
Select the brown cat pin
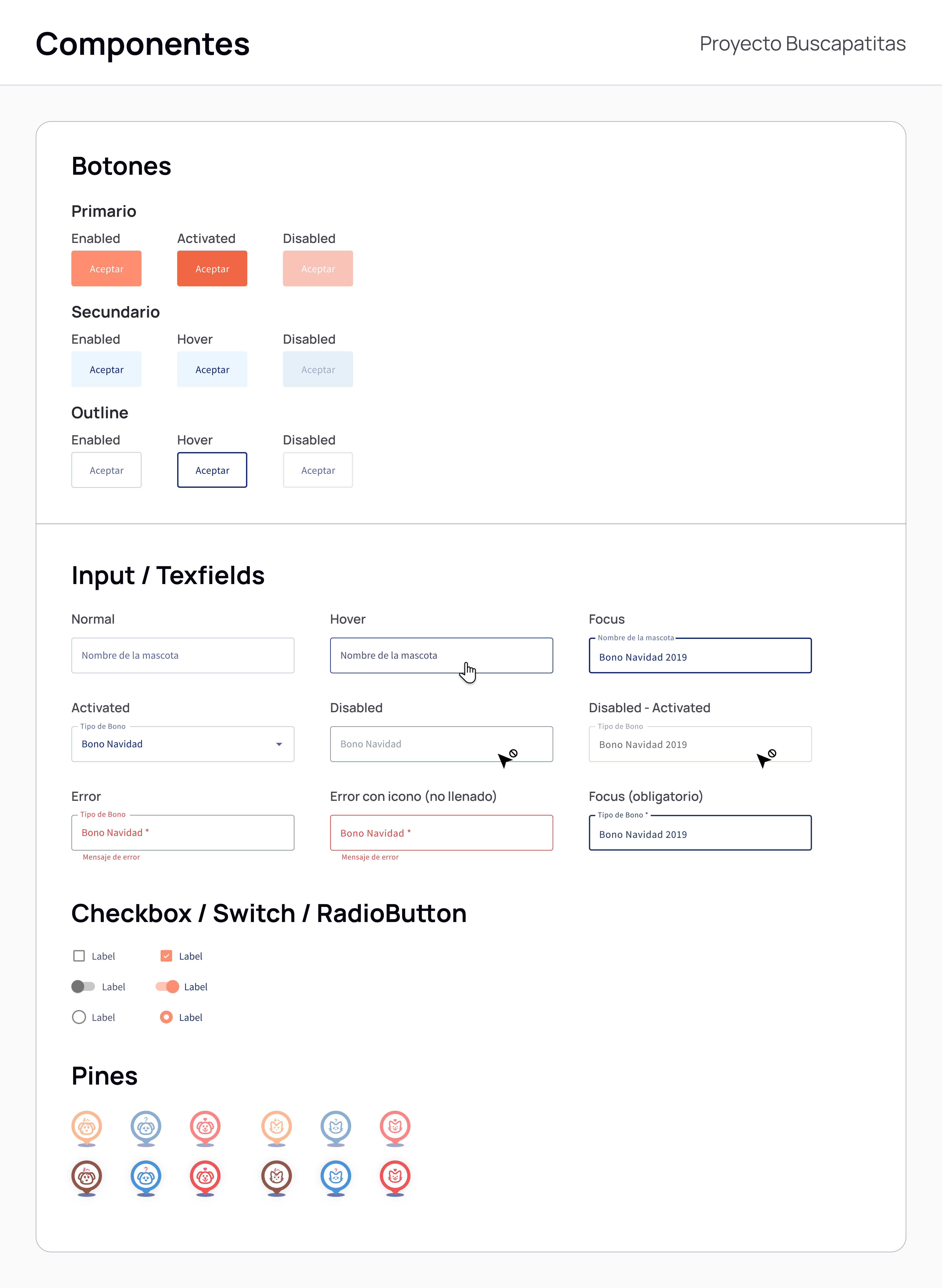(x=277, y=1177)
